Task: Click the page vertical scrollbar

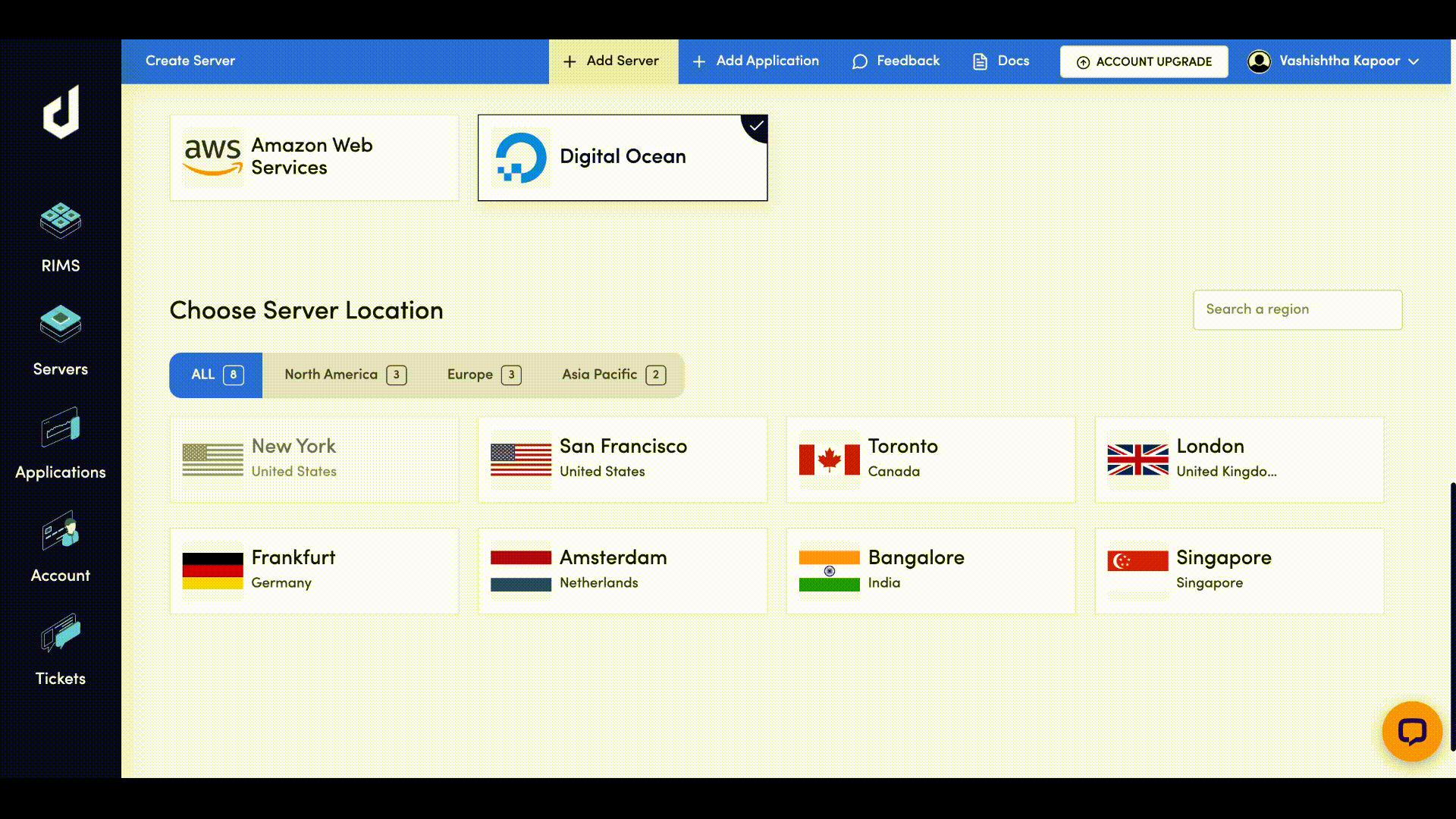Action: pyautogui.click(x=1452, y=616)
